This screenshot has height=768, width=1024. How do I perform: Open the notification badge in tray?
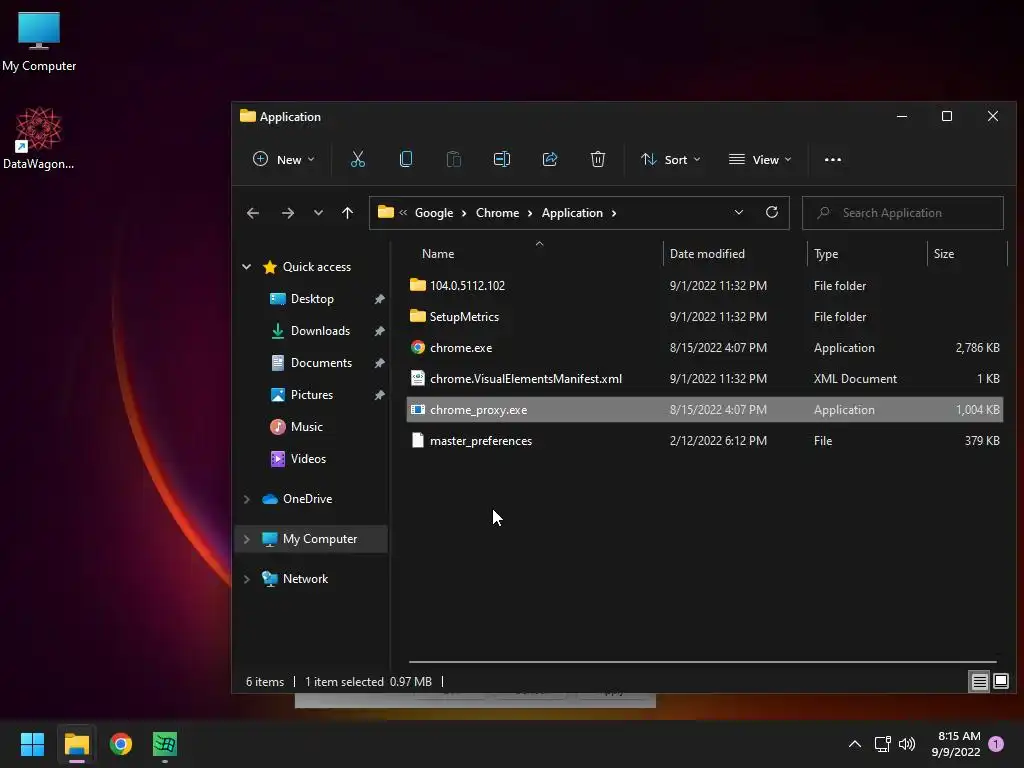click(996, 743)
